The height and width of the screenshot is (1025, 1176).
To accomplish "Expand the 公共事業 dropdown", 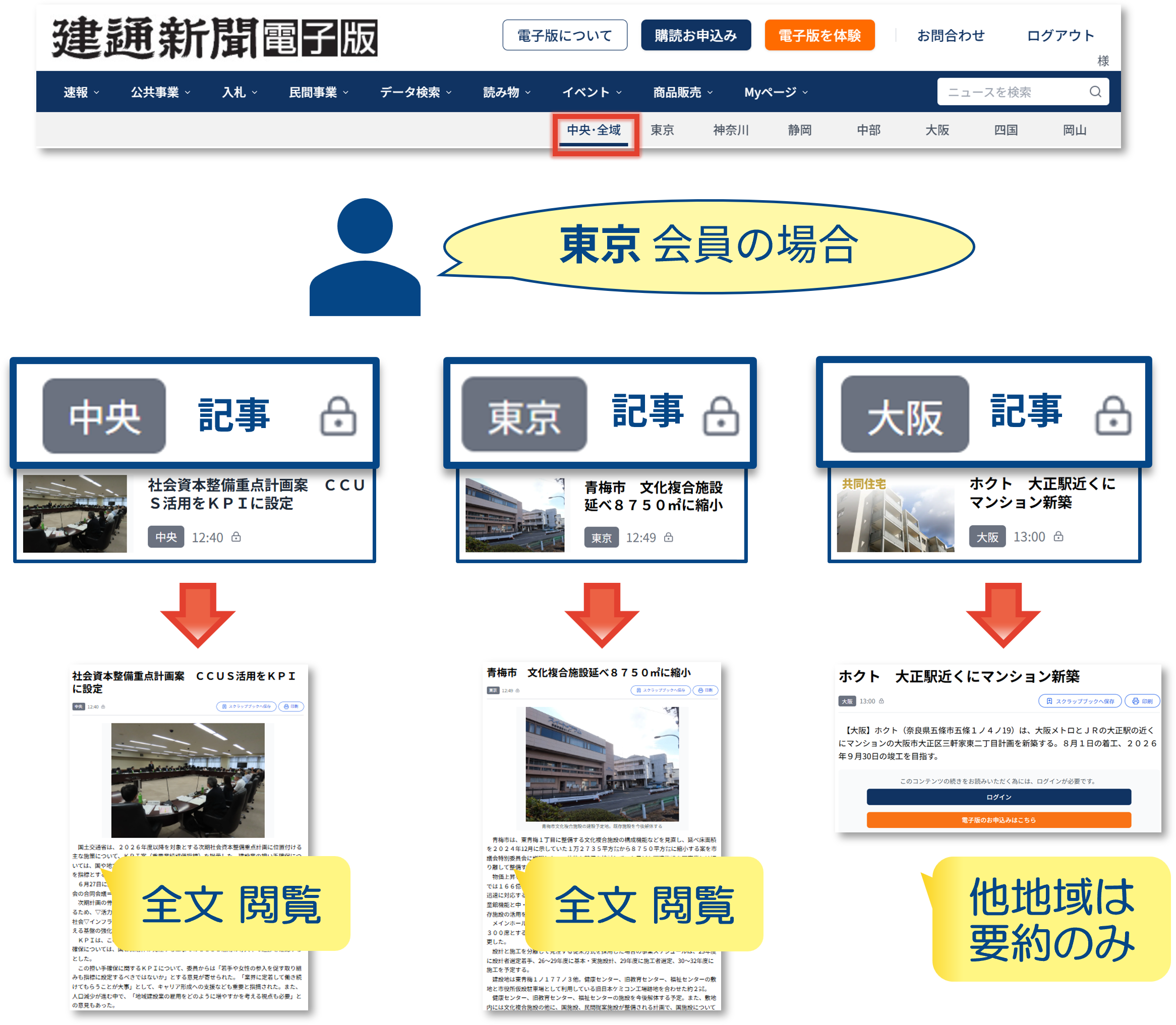I will pyautogui.click(x=160, y=92).
